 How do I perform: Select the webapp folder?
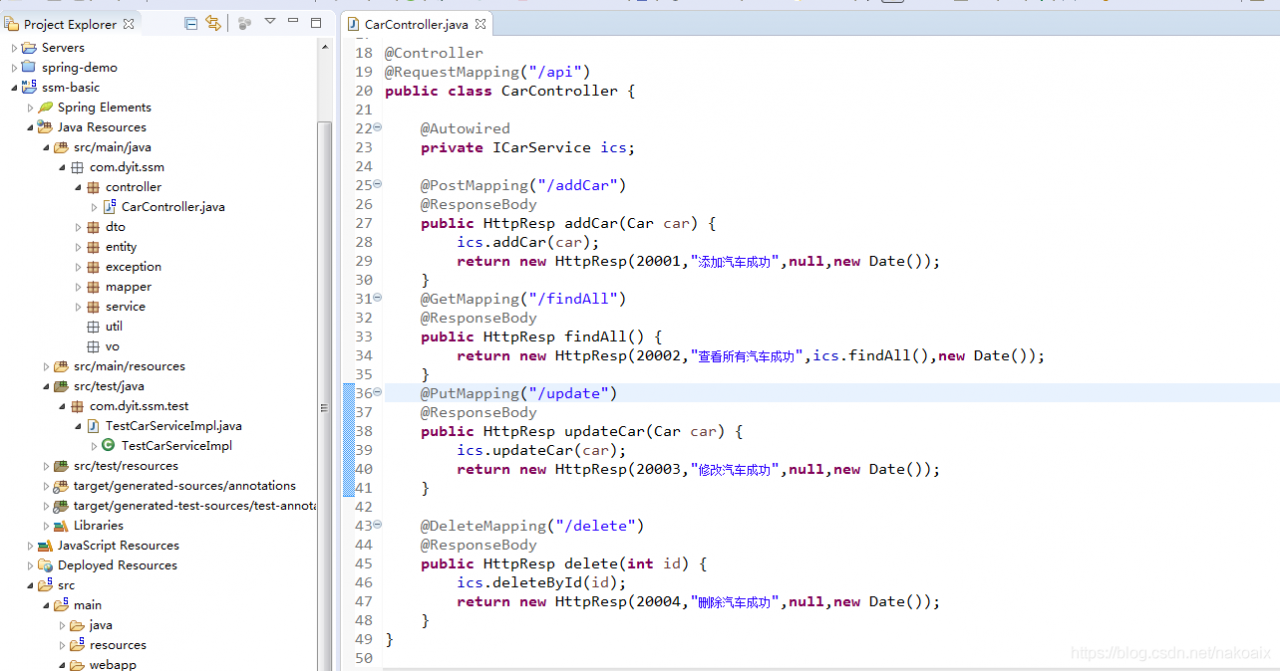click(113, 664)
